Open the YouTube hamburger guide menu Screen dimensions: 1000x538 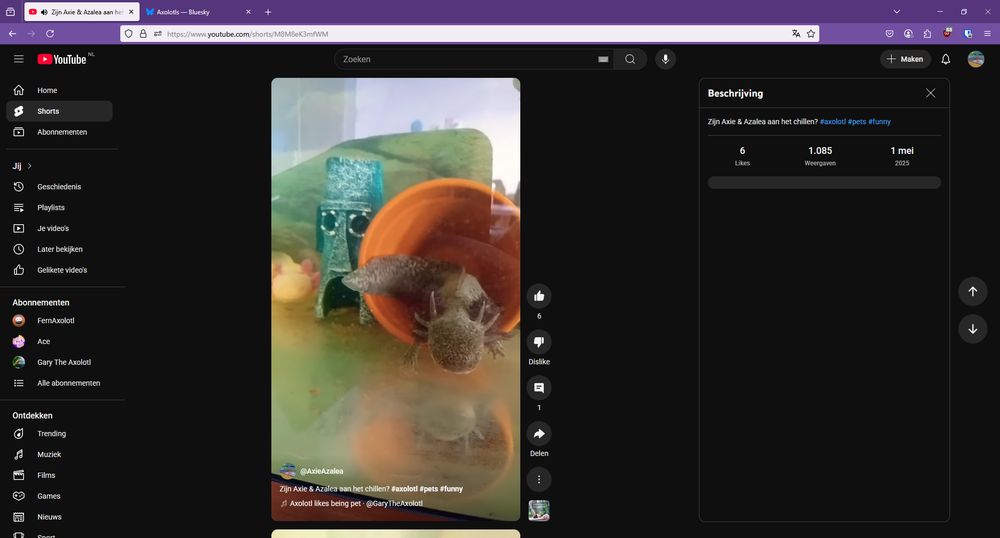pyautogui.click(x=18, y=59)
